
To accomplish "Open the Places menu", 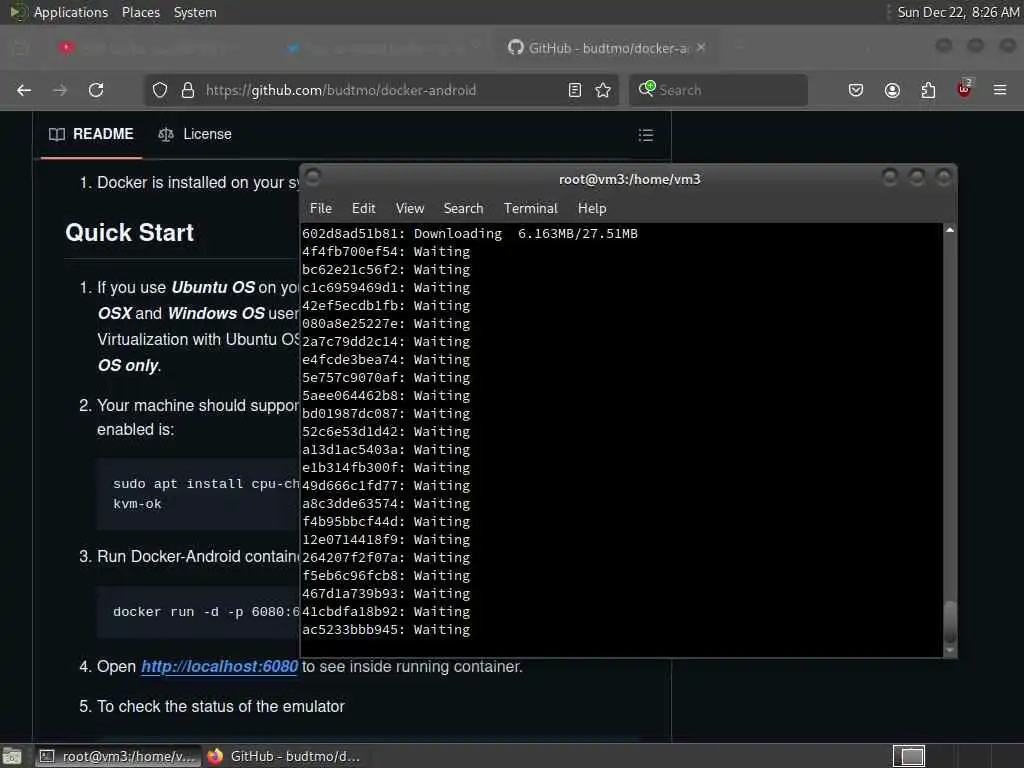I will pyautogui.click(x=141, y=12).
